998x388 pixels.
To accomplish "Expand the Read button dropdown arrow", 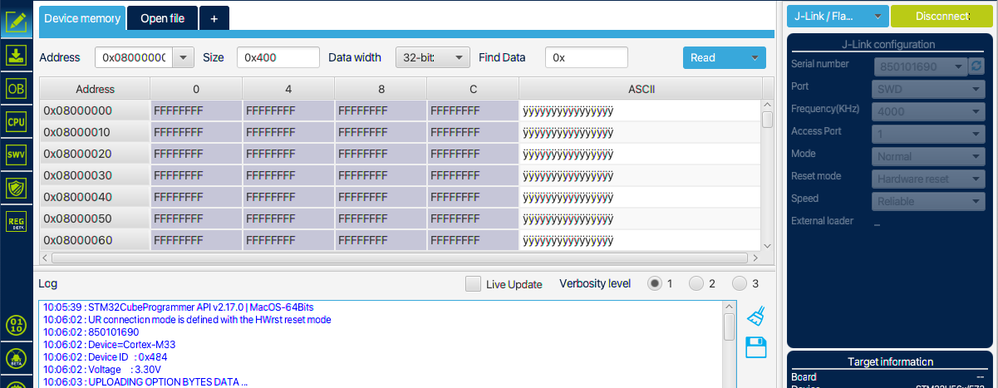I will coord(755,58).
